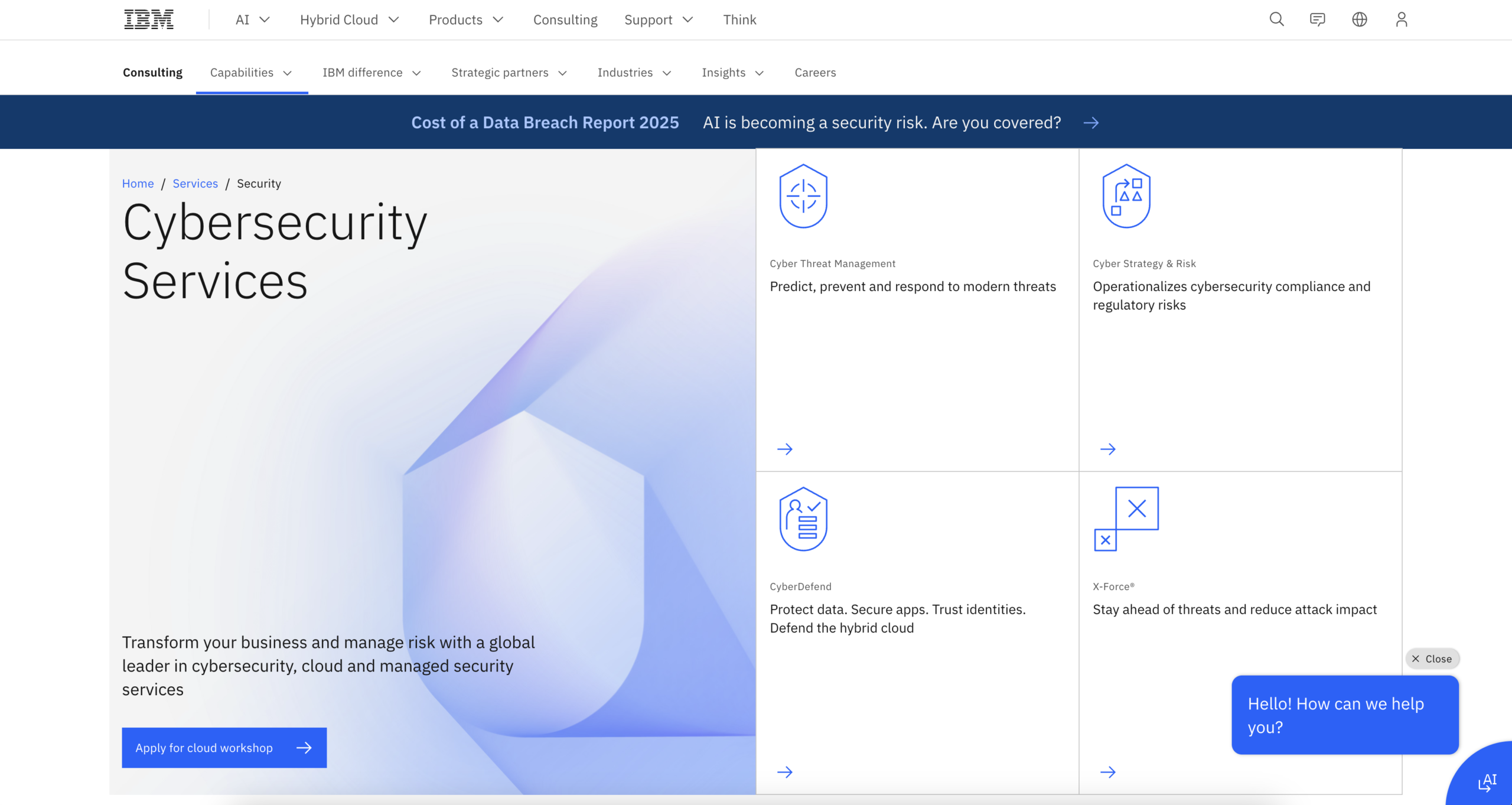Click the chat feedback icon in the header
Screen dimensions: 1512x805
point(1318,19)
